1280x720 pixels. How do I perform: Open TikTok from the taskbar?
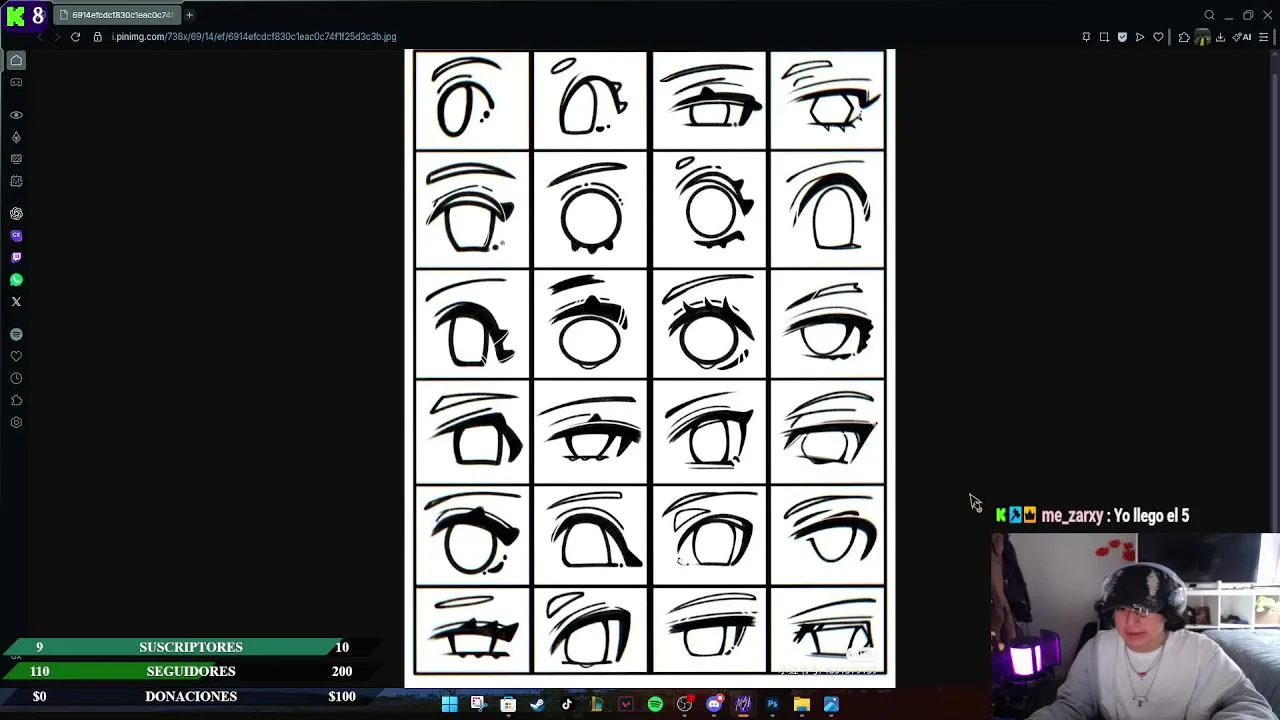[566, 704]
